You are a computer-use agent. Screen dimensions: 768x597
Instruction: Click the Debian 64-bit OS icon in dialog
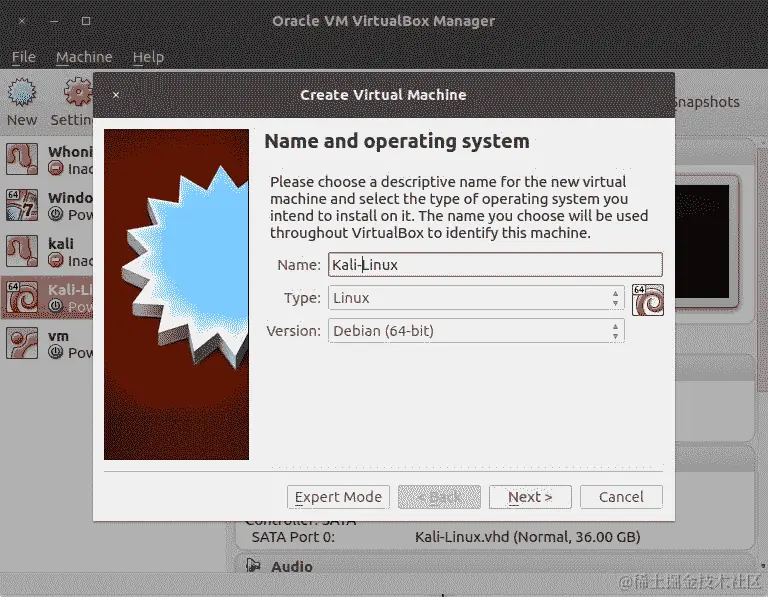point(648,300)
